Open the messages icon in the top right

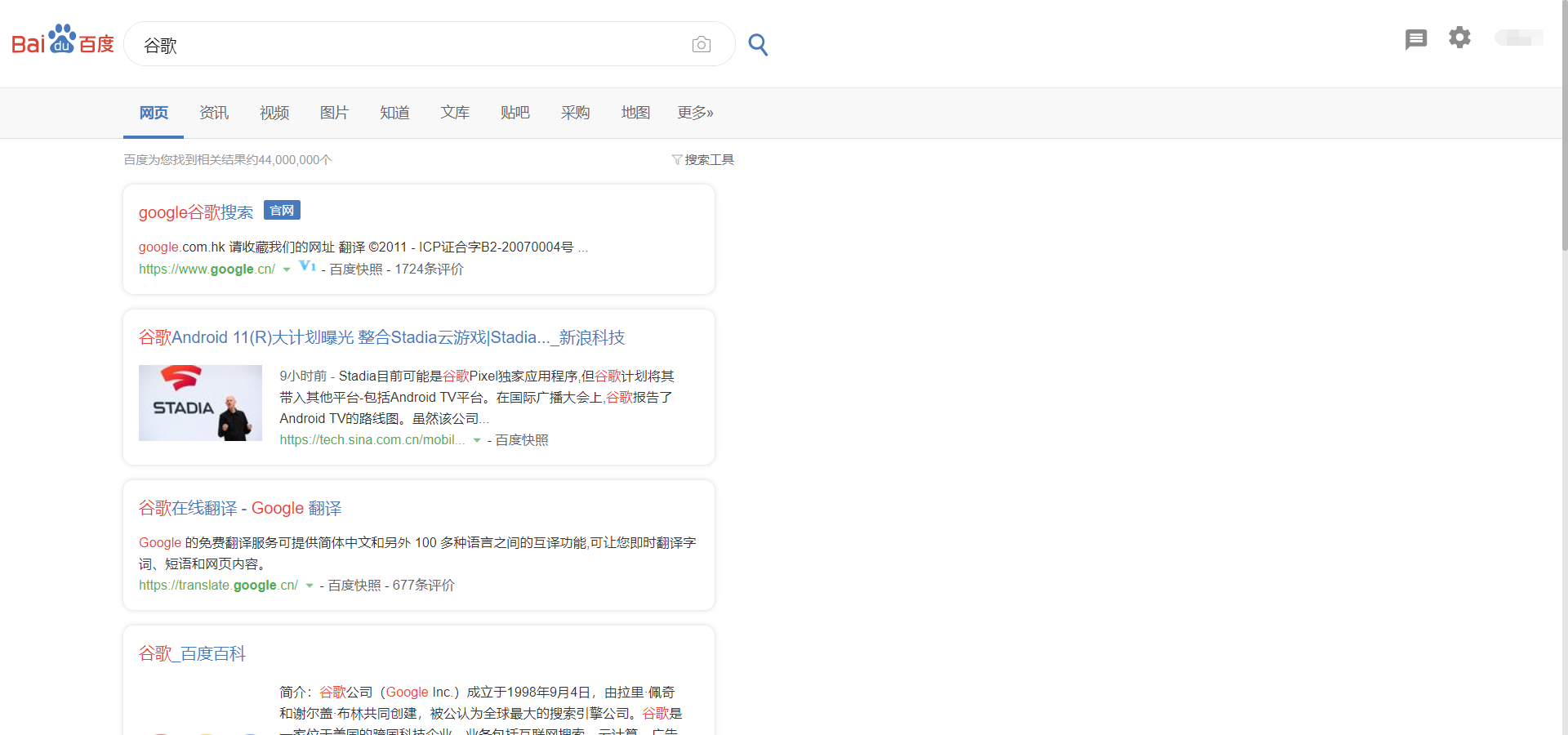click(1416, 38)
